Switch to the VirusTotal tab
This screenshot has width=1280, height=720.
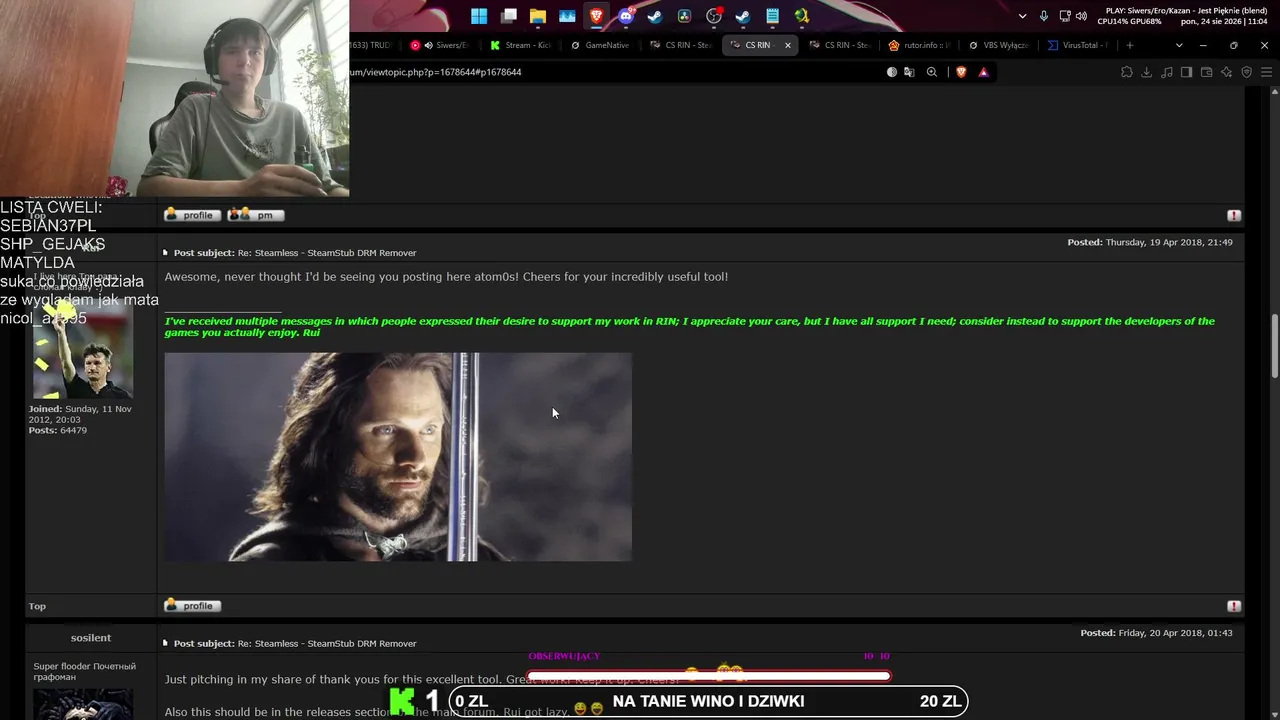1079,45
